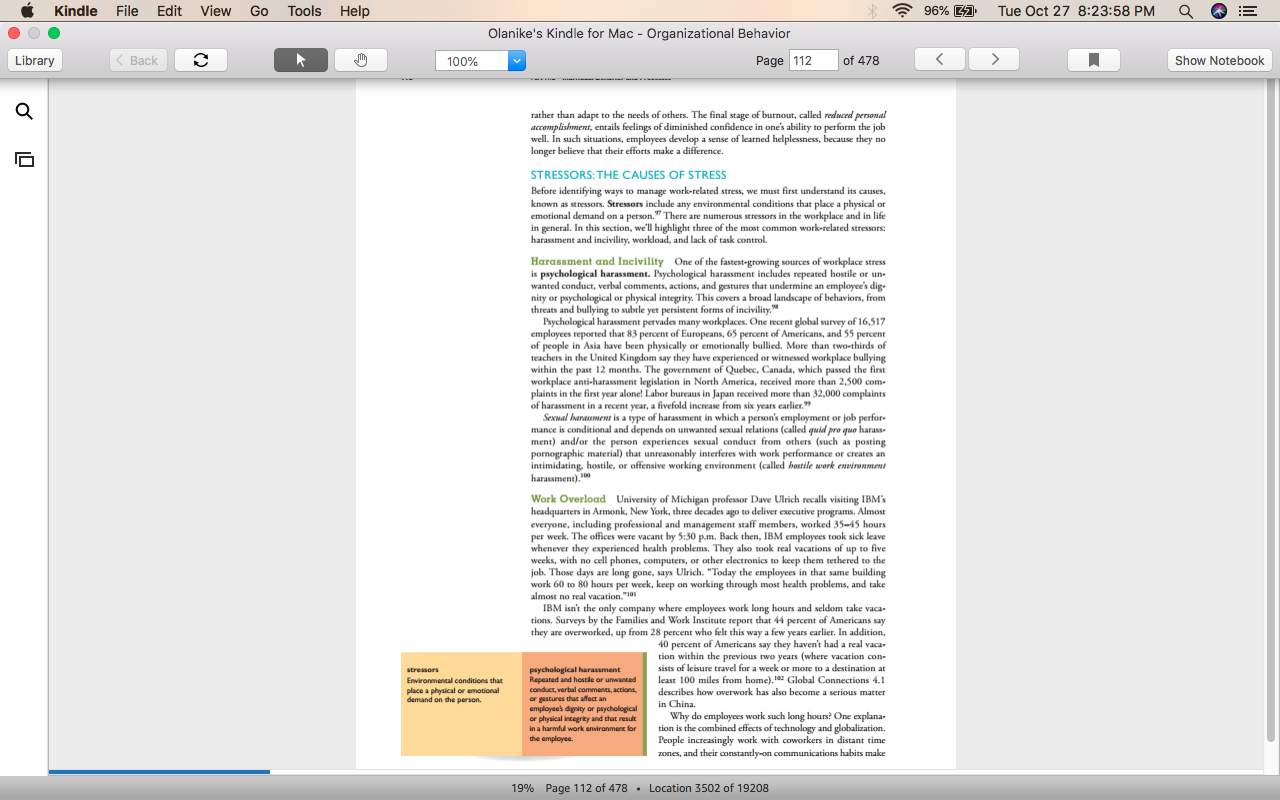This screenshot has height=800, width=1280.
Task: Open the View menu
Action: pyautogui.click(x=215, y=11)
